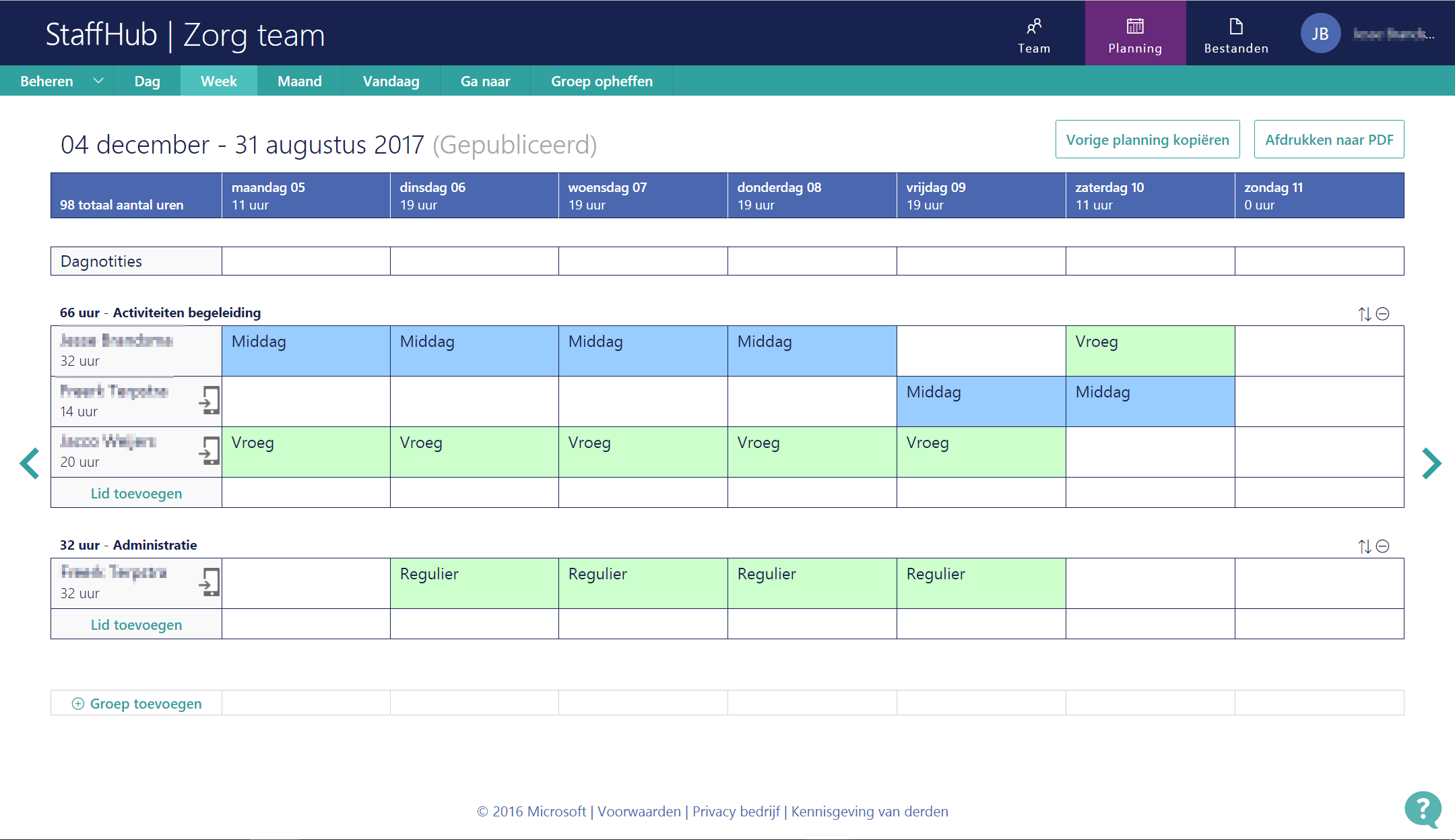Click '98 totaal aantal uren' header cell
Image resolution: width=1455 pixels, height=840 pixels.
click(x=136, y=195)
